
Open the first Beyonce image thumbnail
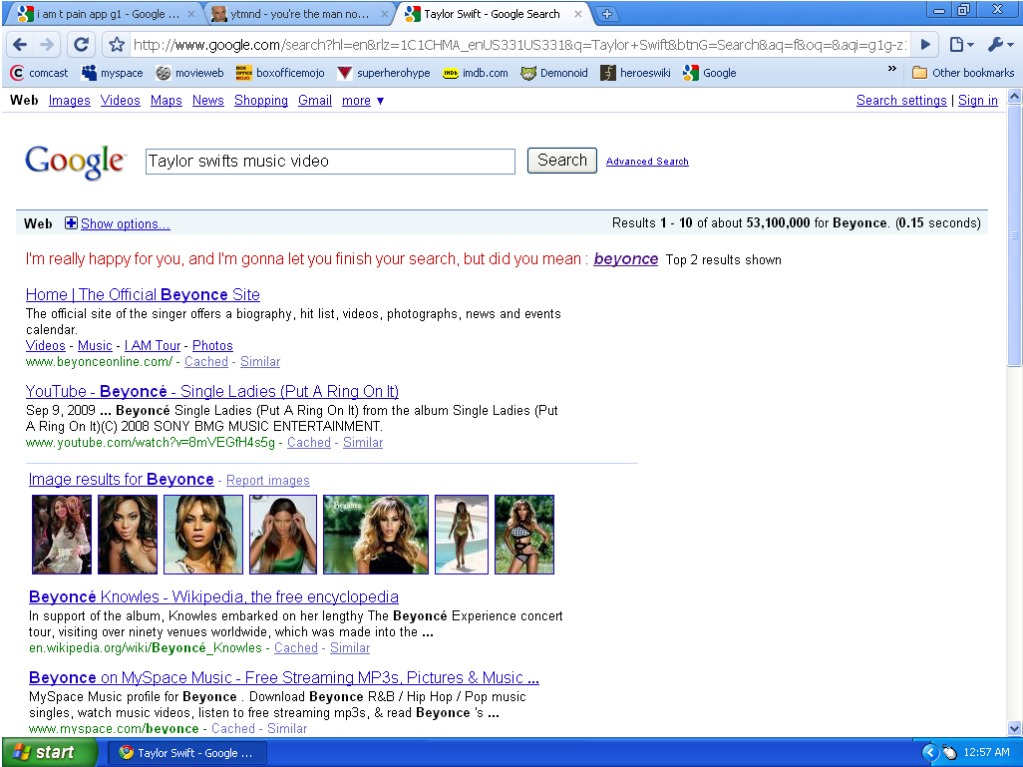pos(62,534)
